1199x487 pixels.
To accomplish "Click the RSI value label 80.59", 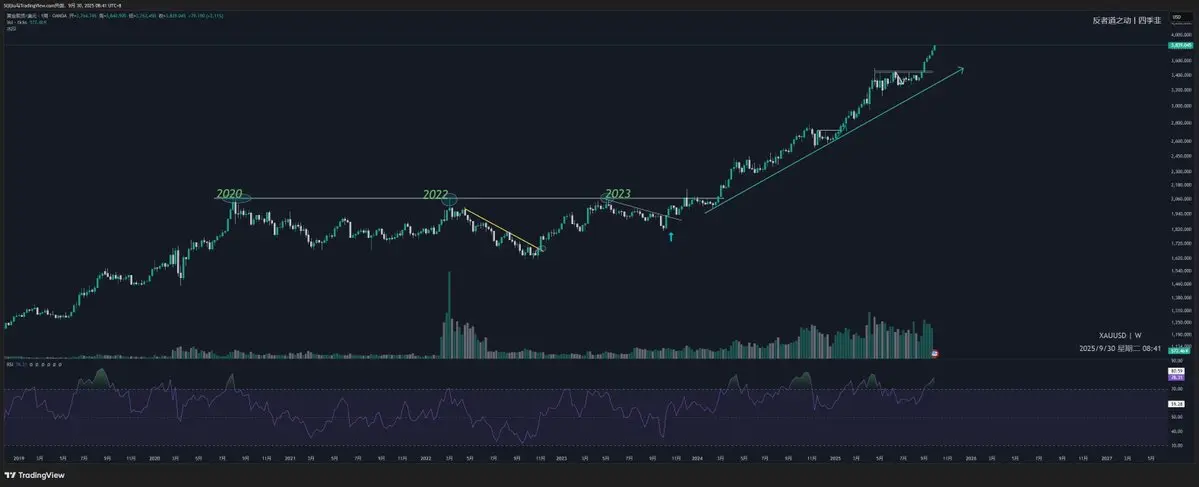I will point(1175,371).
